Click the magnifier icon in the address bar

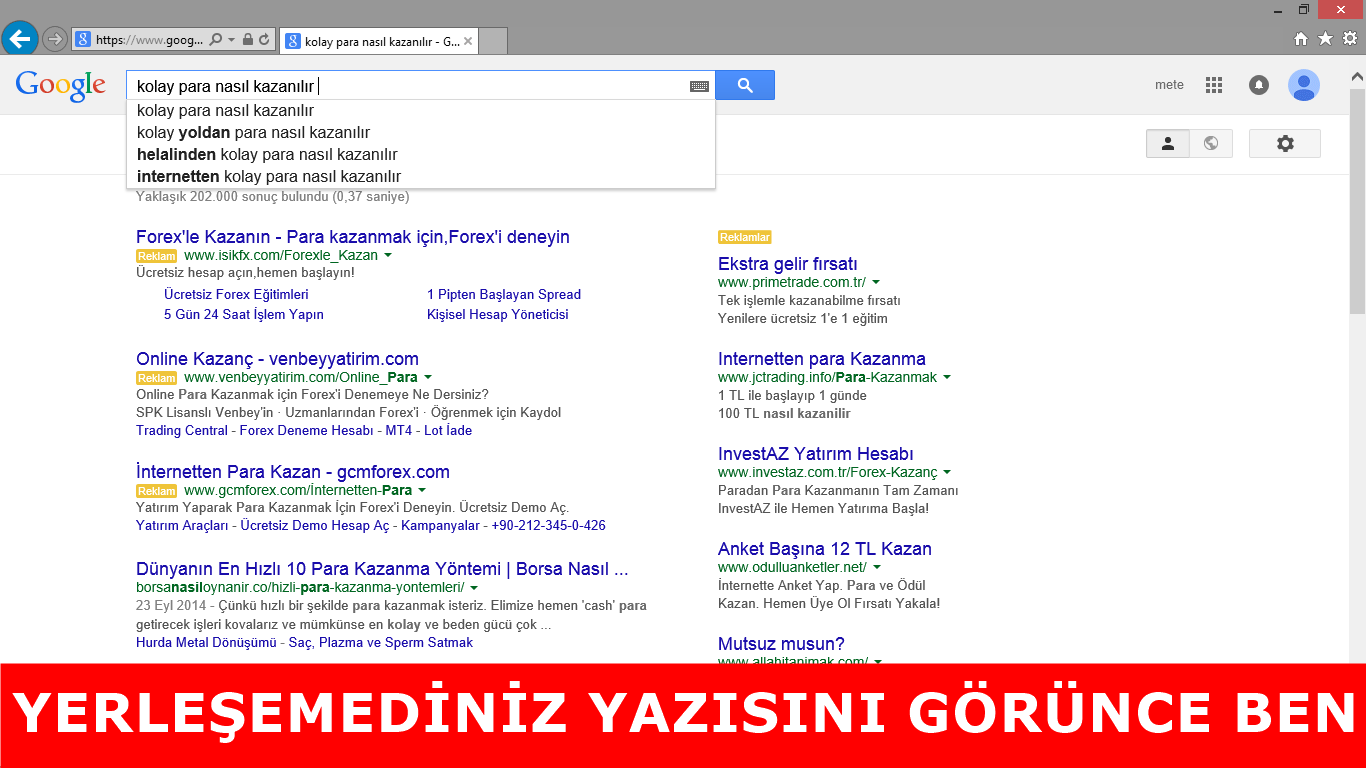215,40
